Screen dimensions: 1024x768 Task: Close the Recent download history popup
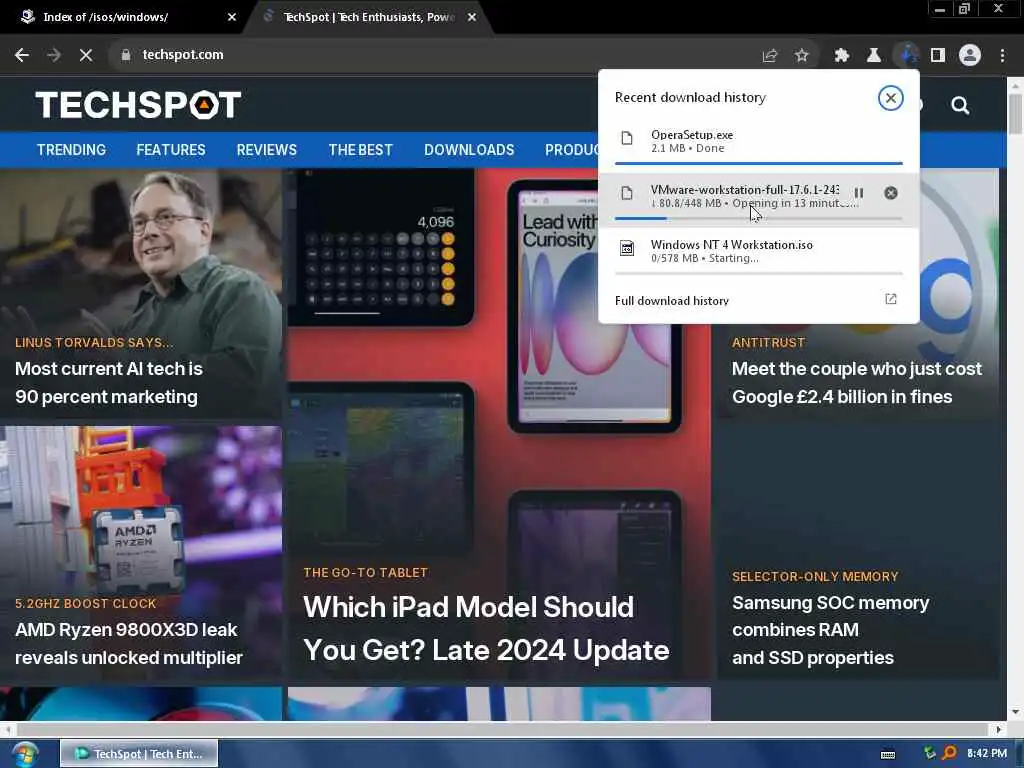(x=890, y=98)
